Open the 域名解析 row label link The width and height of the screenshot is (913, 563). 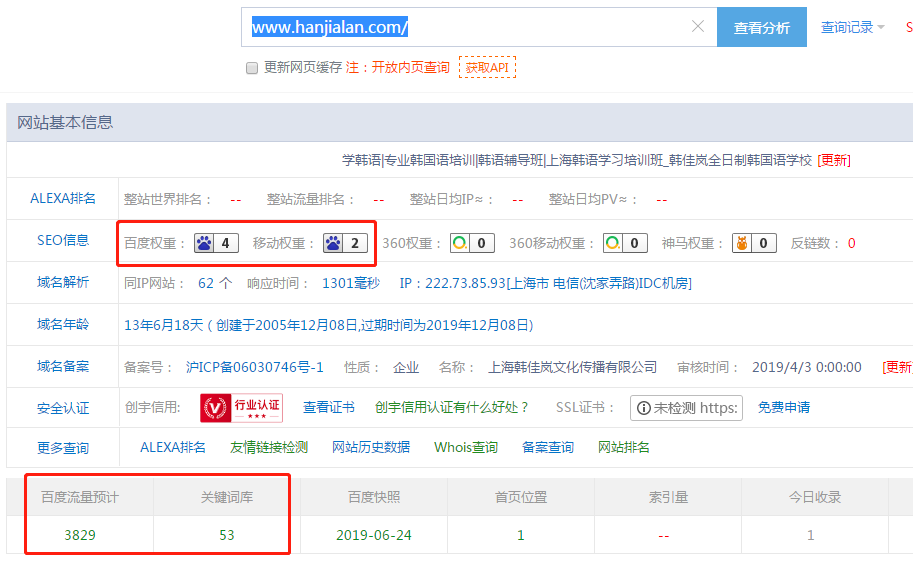pyautogui.click(x=63, y=282)
